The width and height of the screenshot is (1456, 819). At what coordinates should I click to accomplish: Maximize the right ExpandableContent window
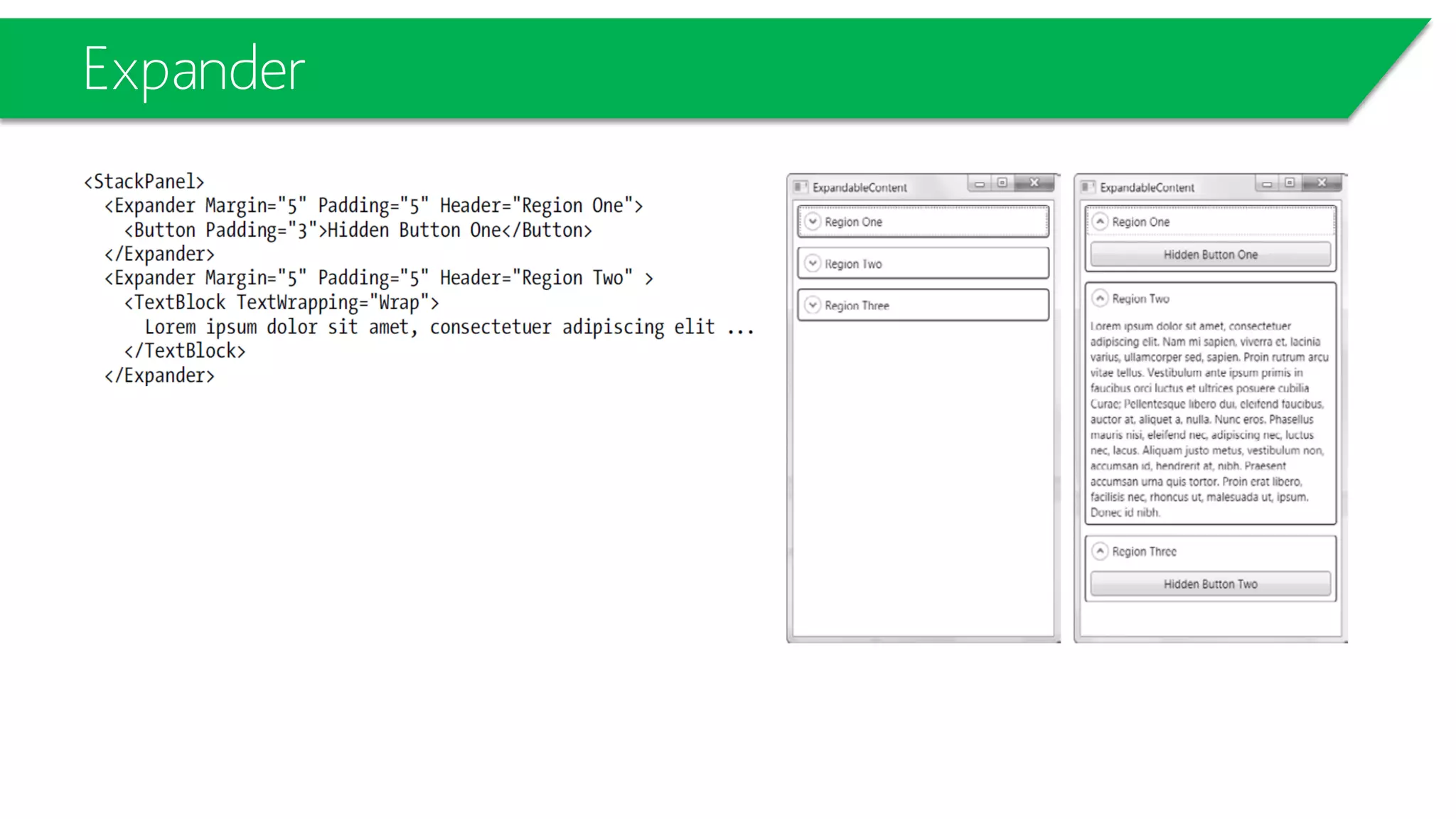pos(1290,183)
